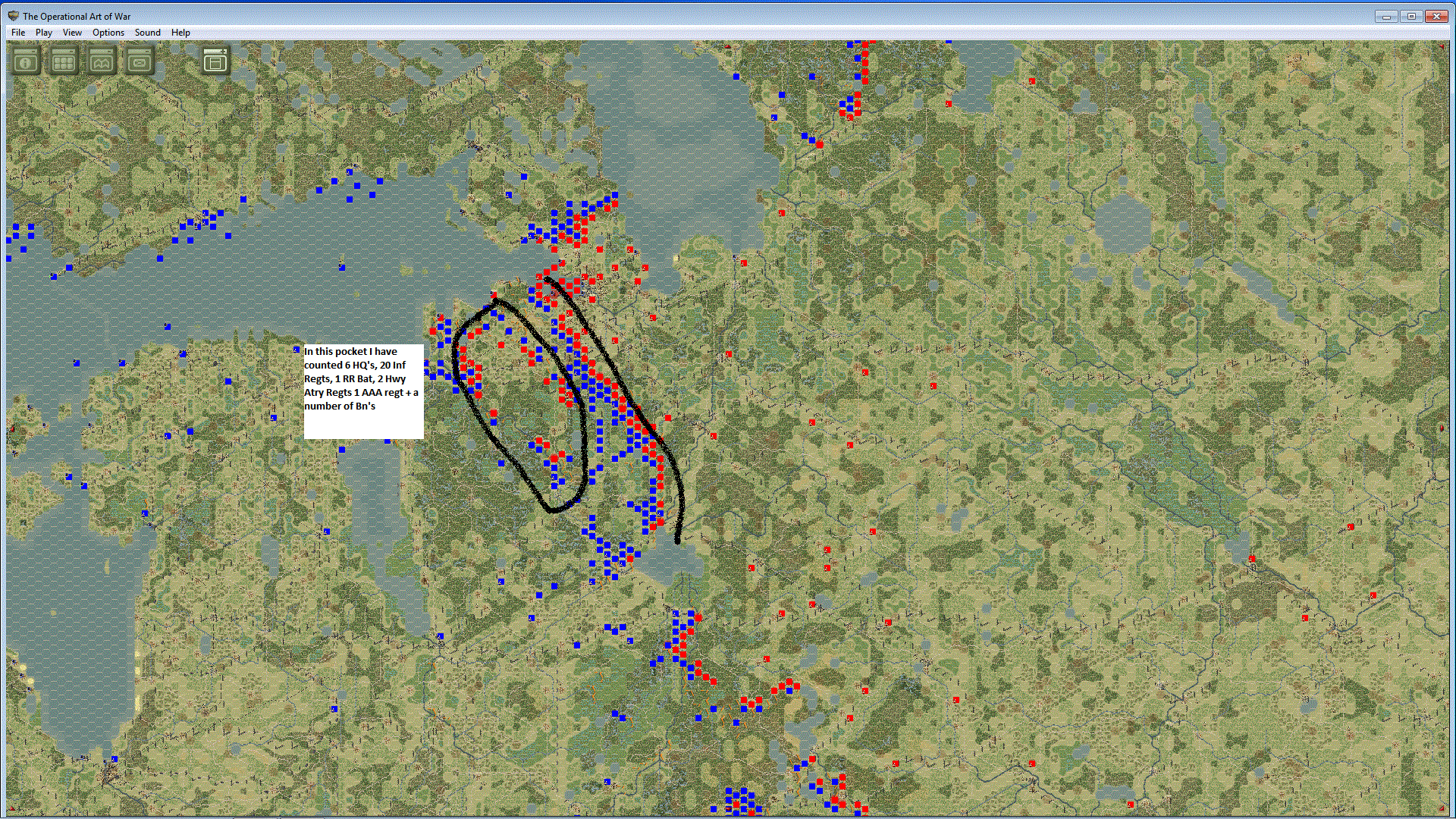Viewport: 1456px width, 819px height.
Task: Maximize the Operational Art of War window
Action: click(x=1411, y=16)
